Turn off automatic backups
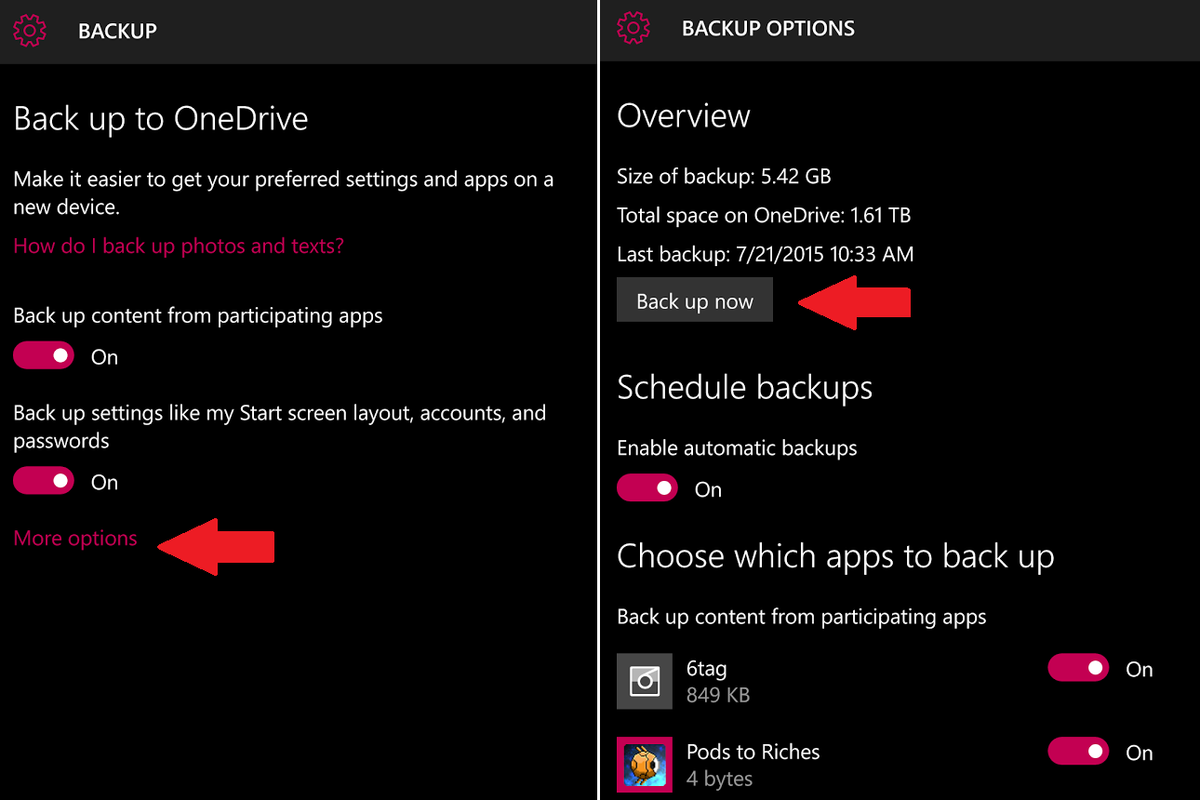1200x800 pixels. pos(647,488)
